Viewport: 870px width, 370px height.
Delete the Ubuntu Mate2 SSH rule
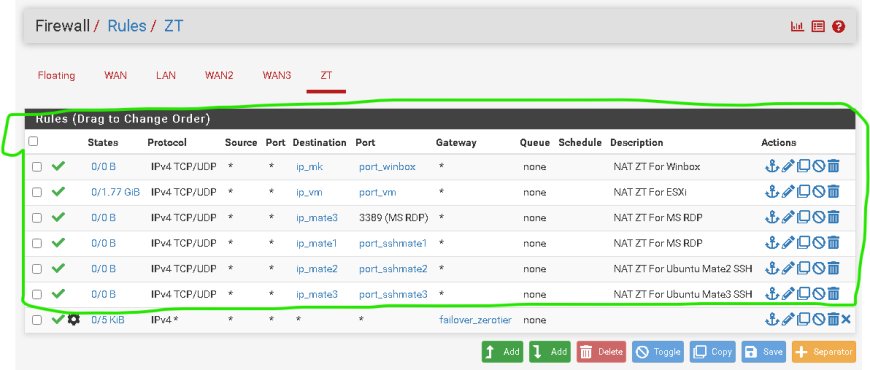(833, 268)
